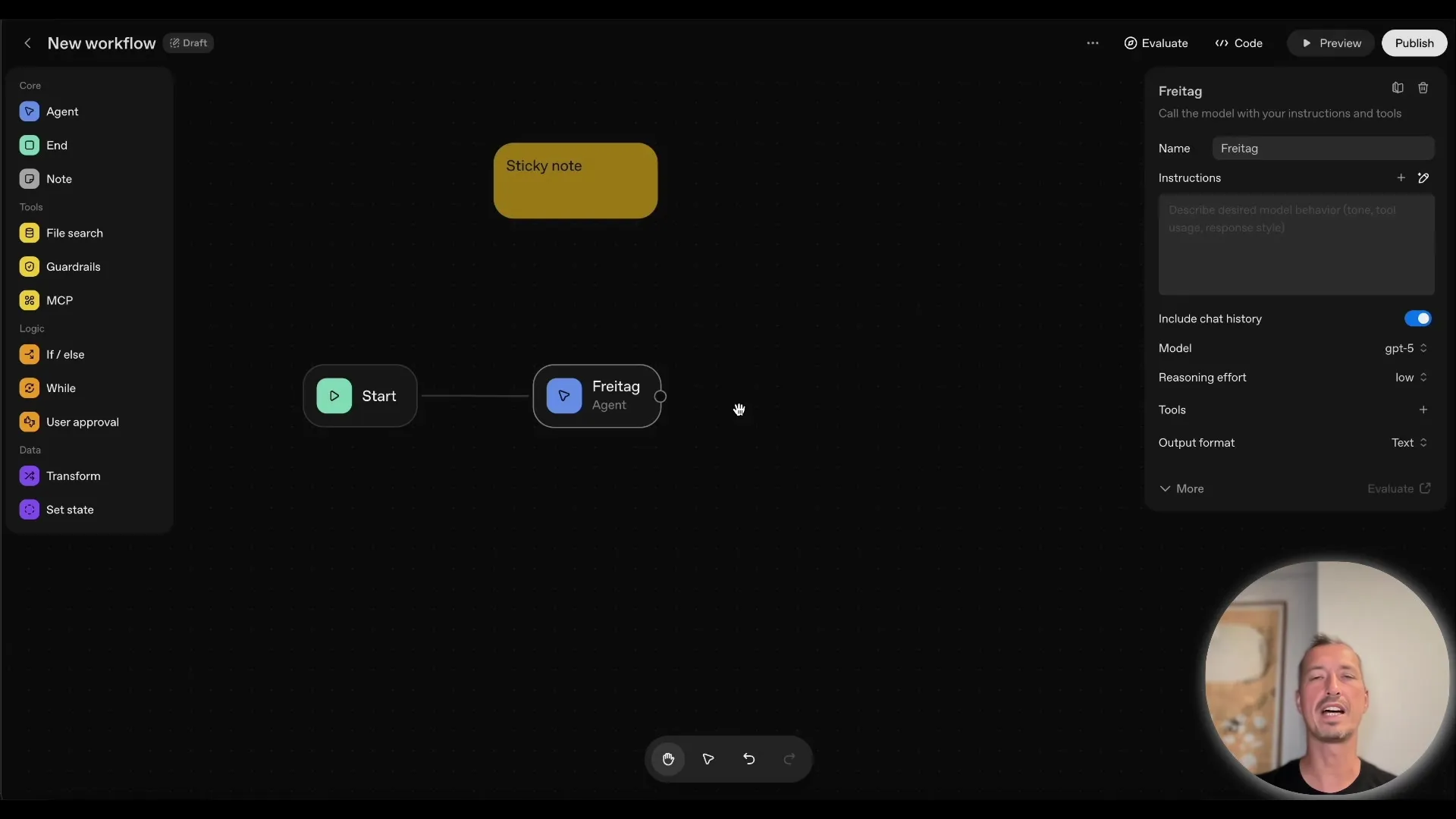The height and width of the screenshot is (819, 1456).
Task: Expand the More section in the agent panel
Action: pyautogui.click(x=1182, y=489)
